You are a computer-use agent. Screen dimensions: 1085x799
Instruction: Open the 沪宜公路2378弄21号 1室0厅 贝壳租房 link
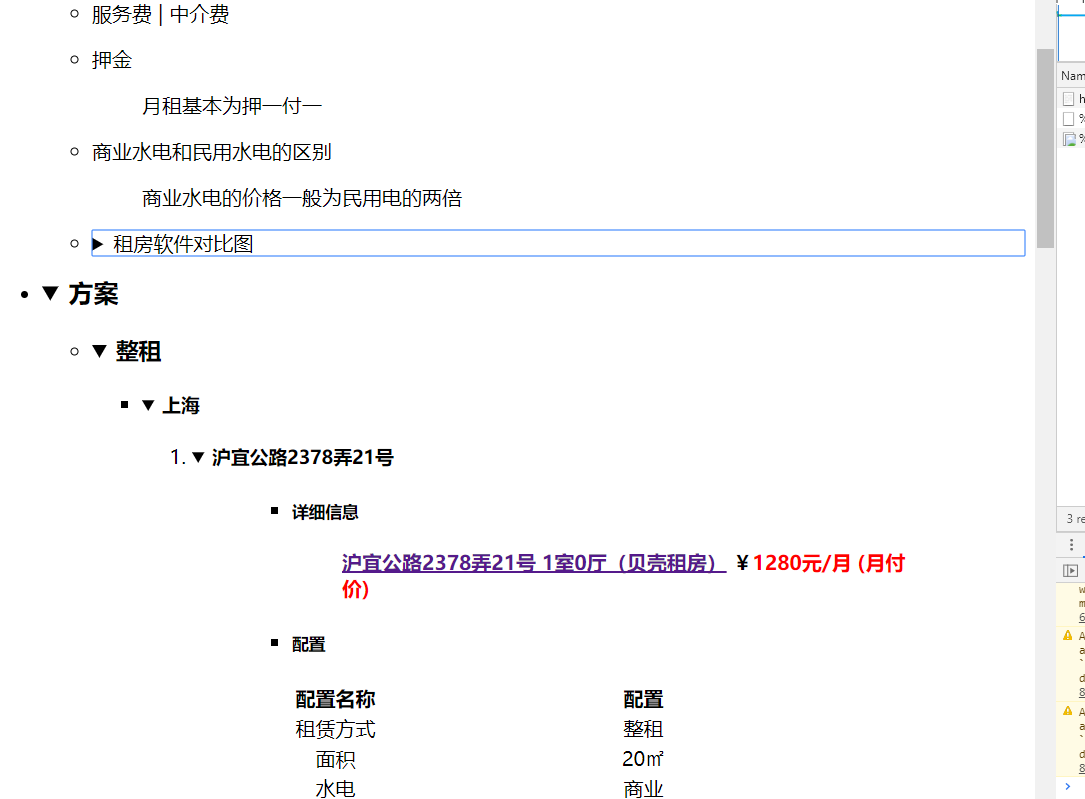534,563
